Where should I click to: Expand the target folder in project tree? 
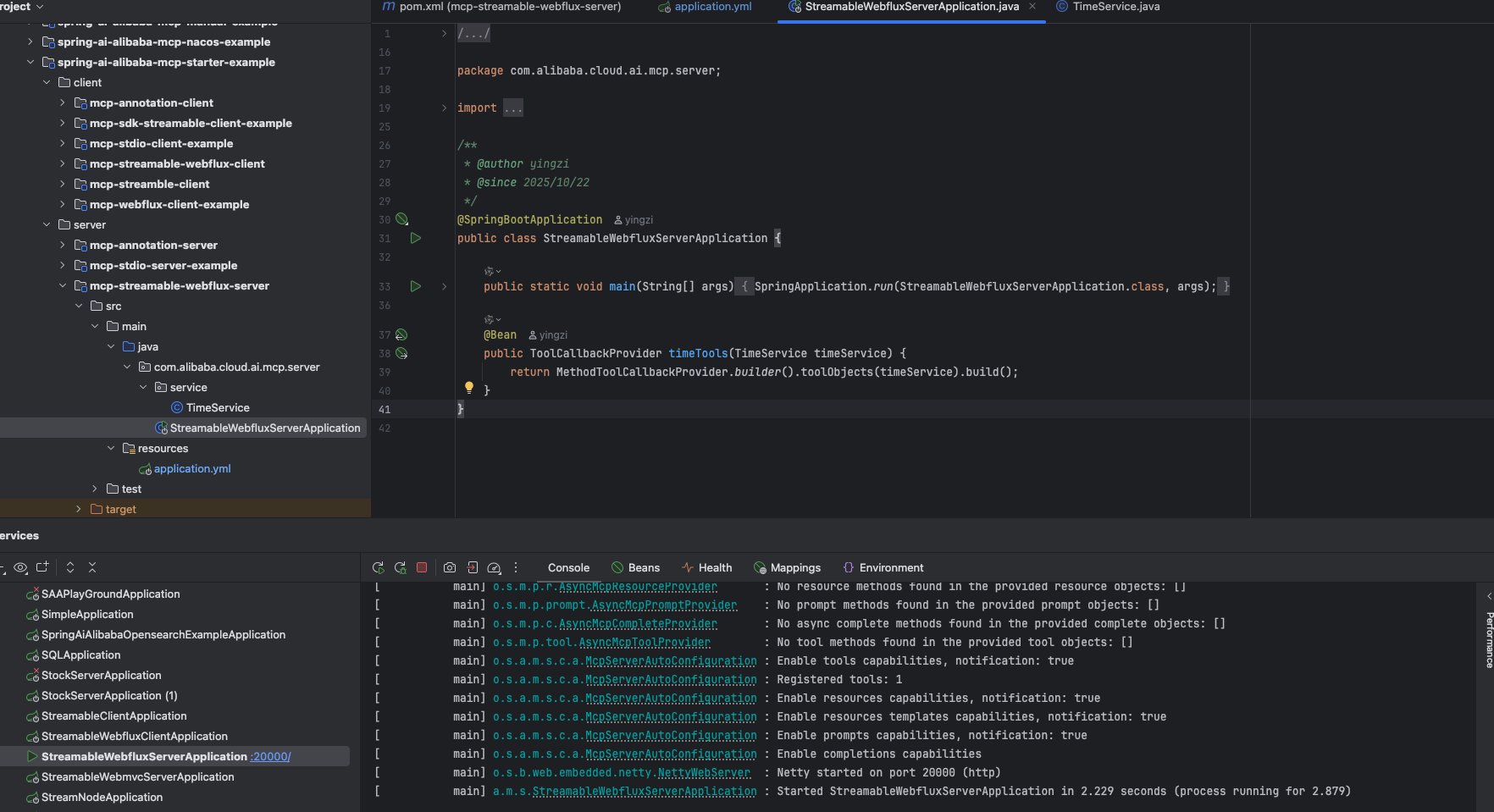[x=79, y=510]
